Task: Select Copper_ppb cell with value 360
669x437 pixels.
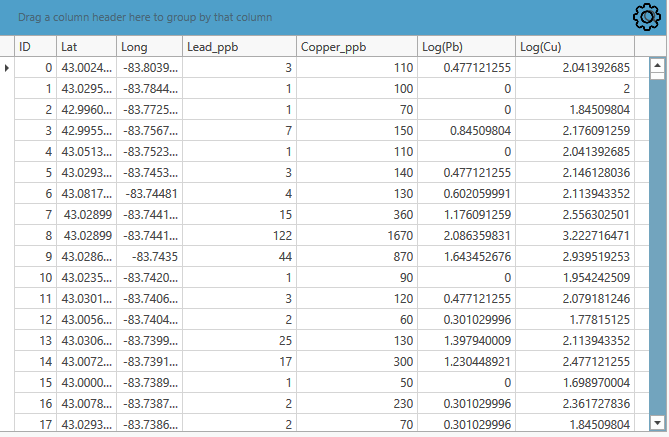Action: pos(357,215)
